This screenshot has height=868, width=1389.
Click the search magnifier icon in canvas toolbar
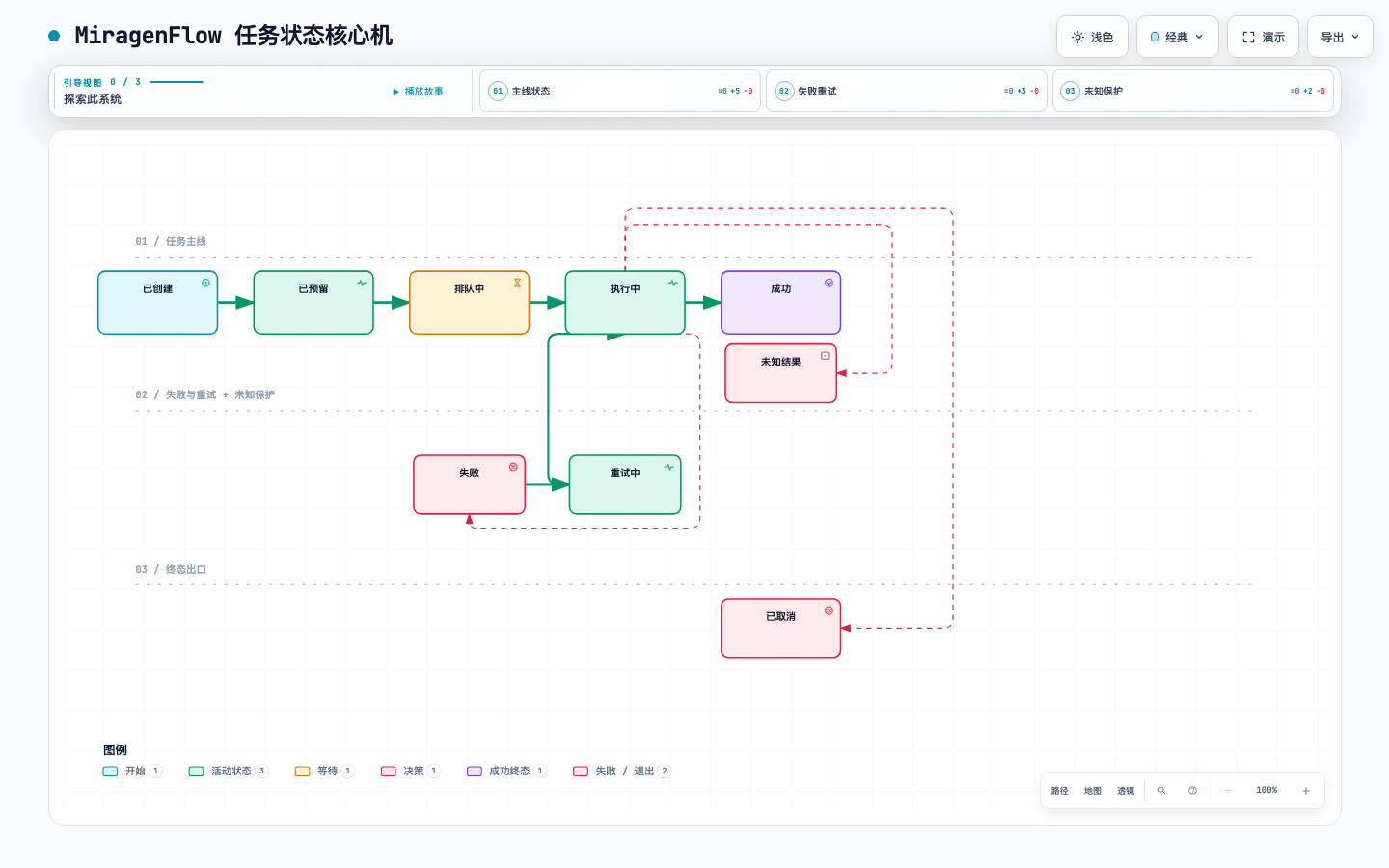coord(1161,791)
